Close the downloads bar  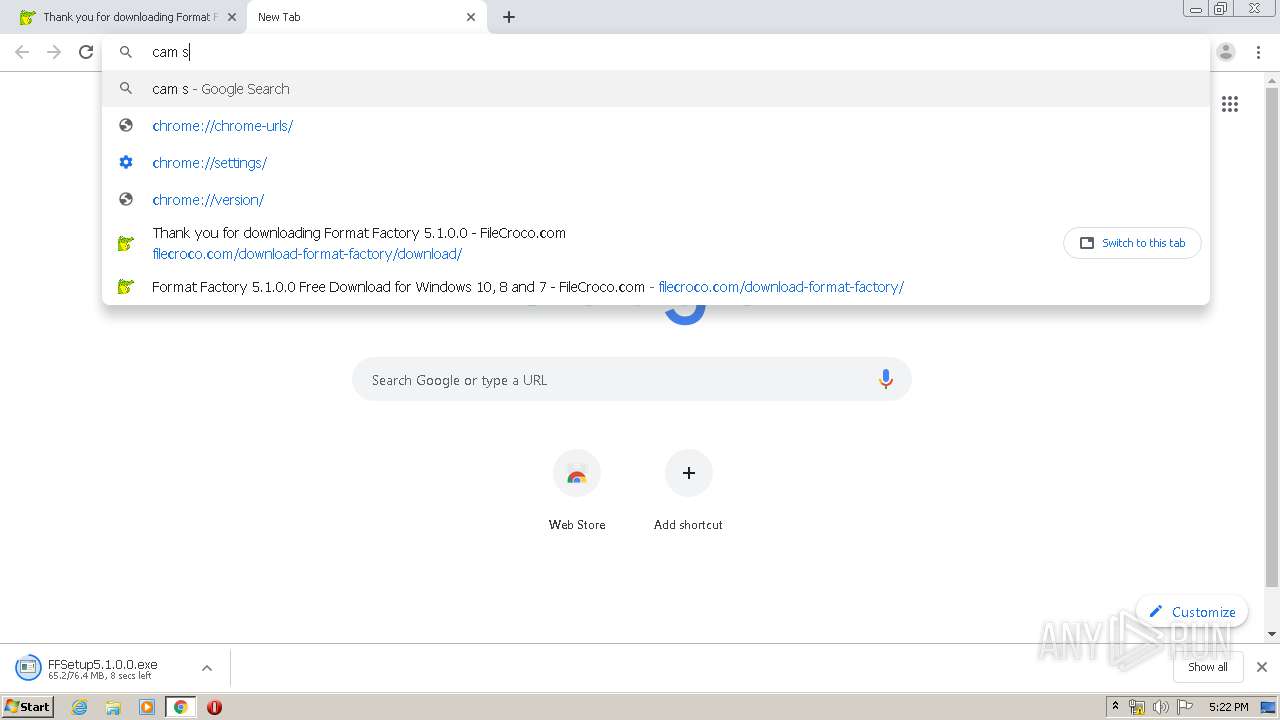[x=1262, y=667]
